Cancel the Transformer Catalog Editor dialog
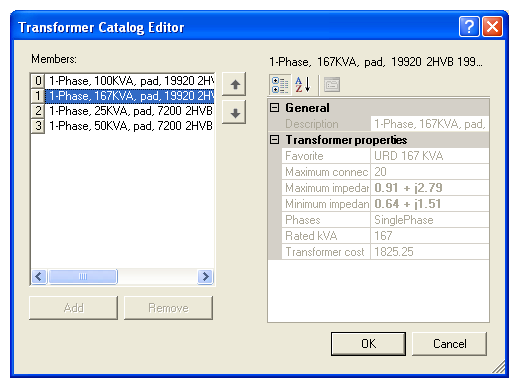 449,344
